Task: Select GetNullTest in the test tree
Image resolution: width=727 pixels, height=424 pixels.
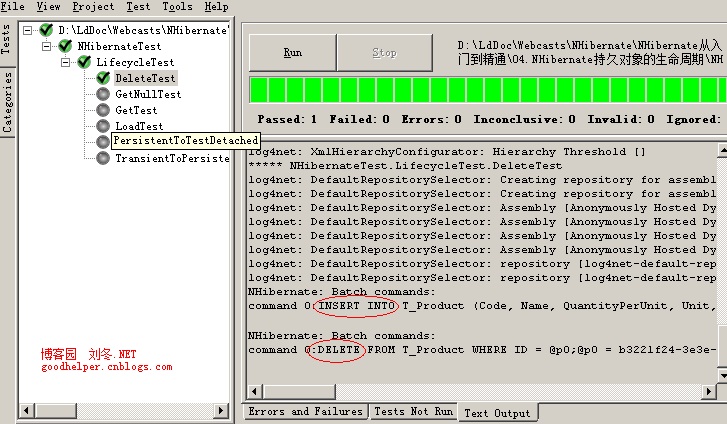Action: 148,94
